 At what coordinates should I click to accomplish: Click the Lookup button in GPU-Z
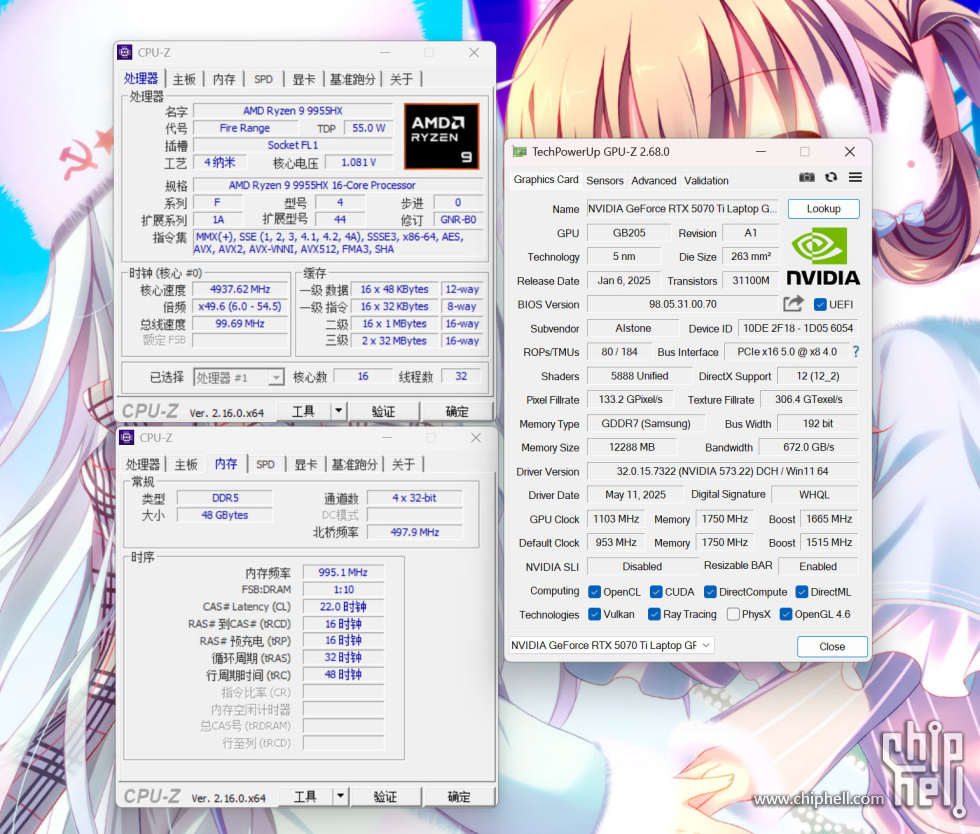[x=823, y=209]
